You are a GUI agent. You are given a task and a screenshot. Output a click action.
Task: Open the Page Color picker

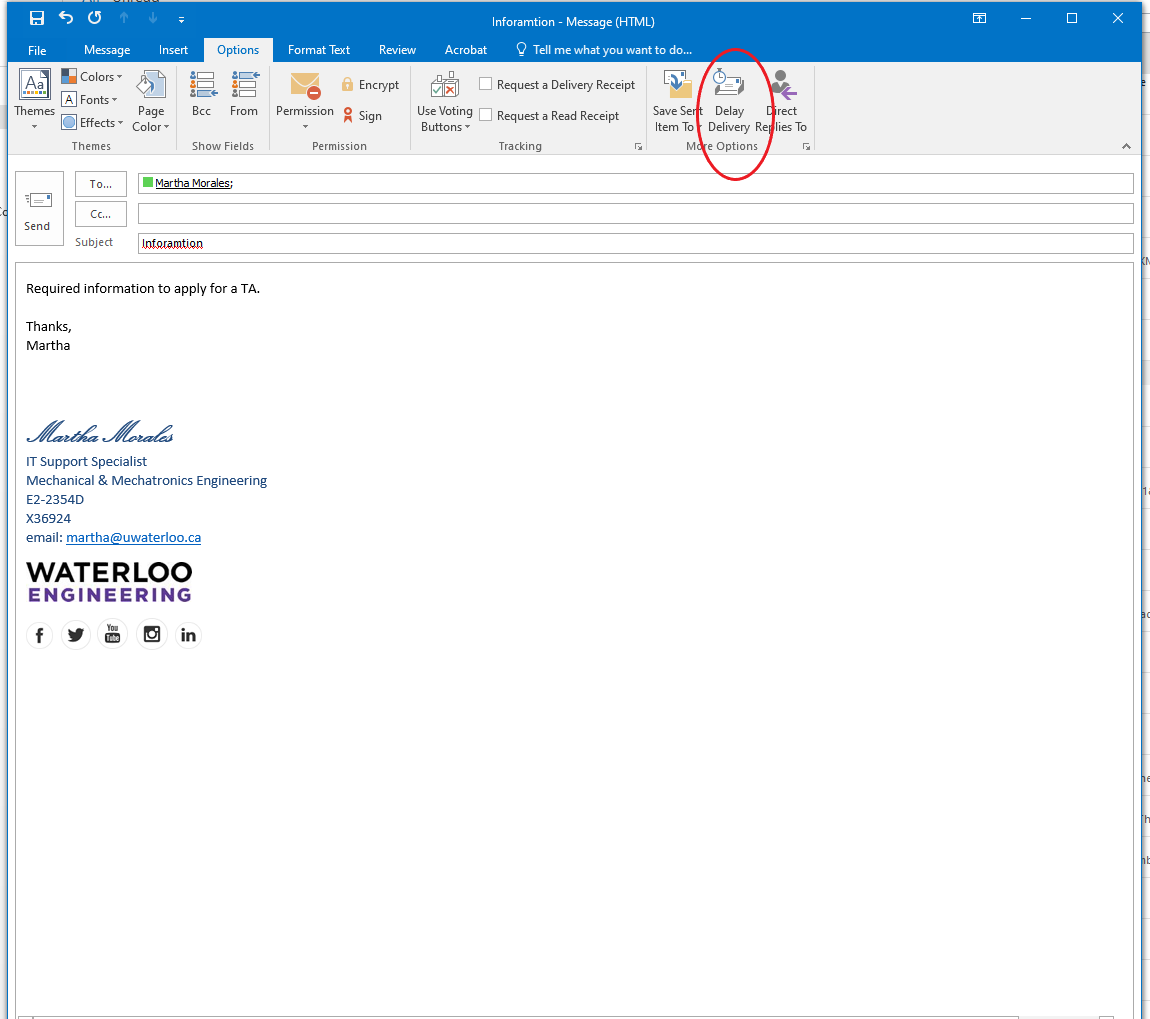(x=152, y=100)
